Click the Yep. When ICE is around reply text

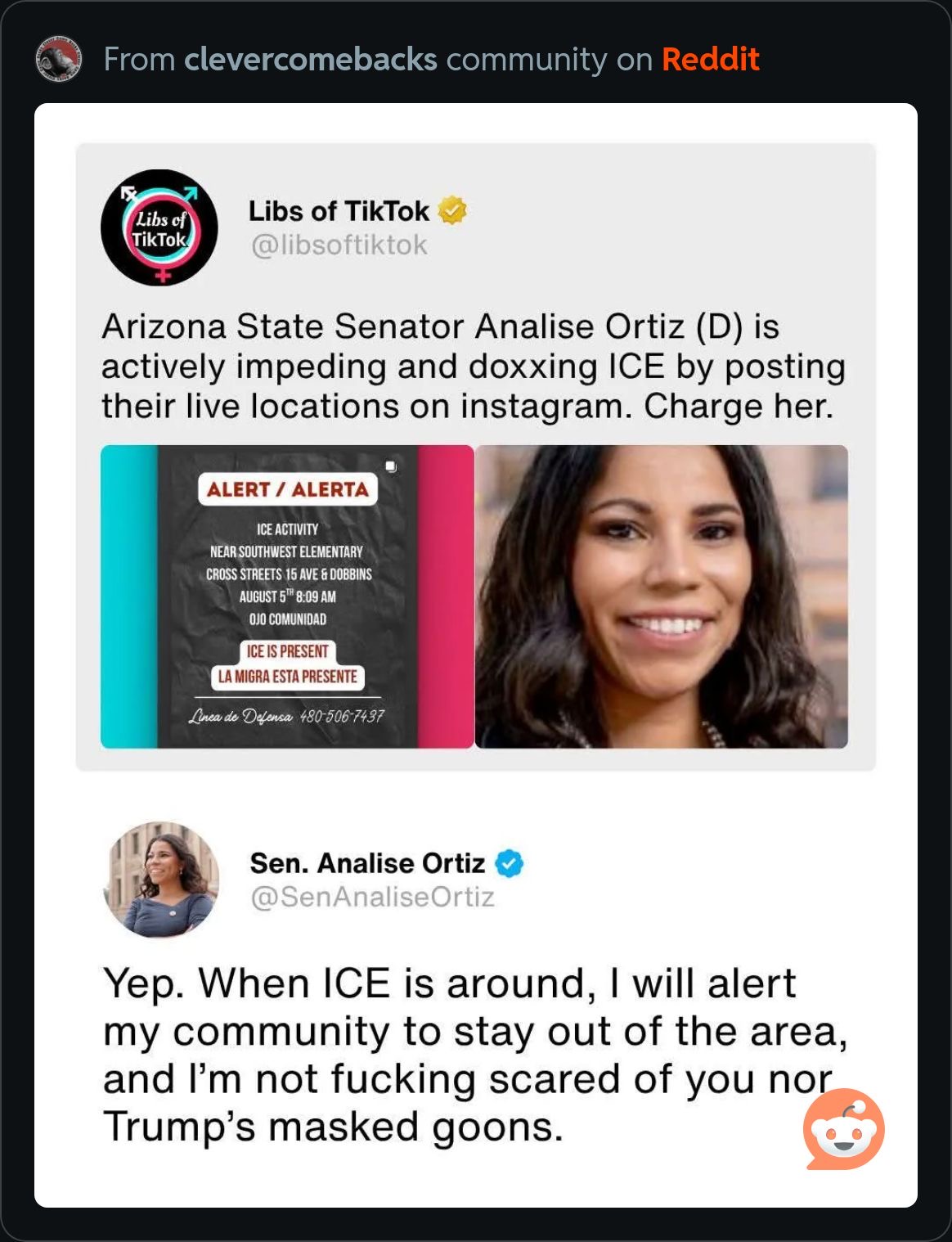tap(475, 1055)
